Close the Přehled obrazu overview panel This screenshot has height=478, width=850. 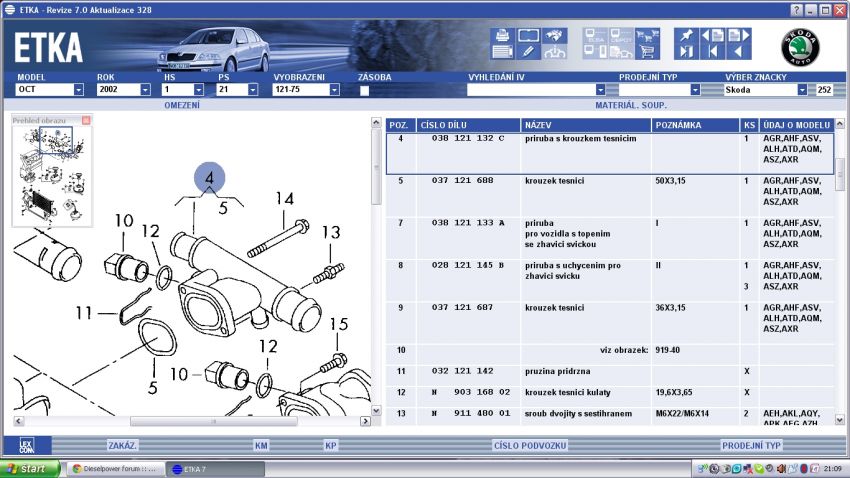tap(86, 120)
